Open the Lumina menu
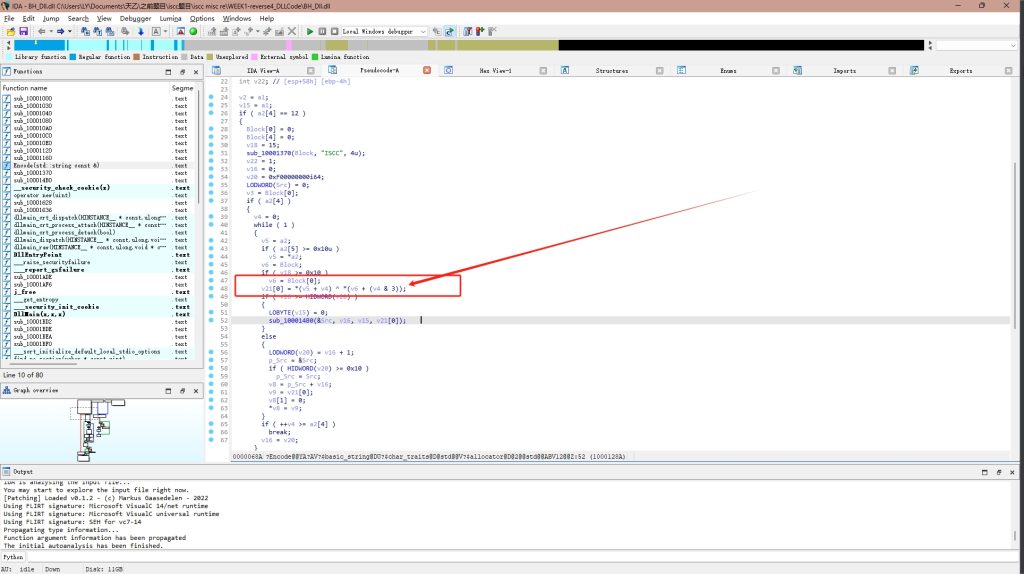The width and height of the screenshot is (1024, 574). 170,18
